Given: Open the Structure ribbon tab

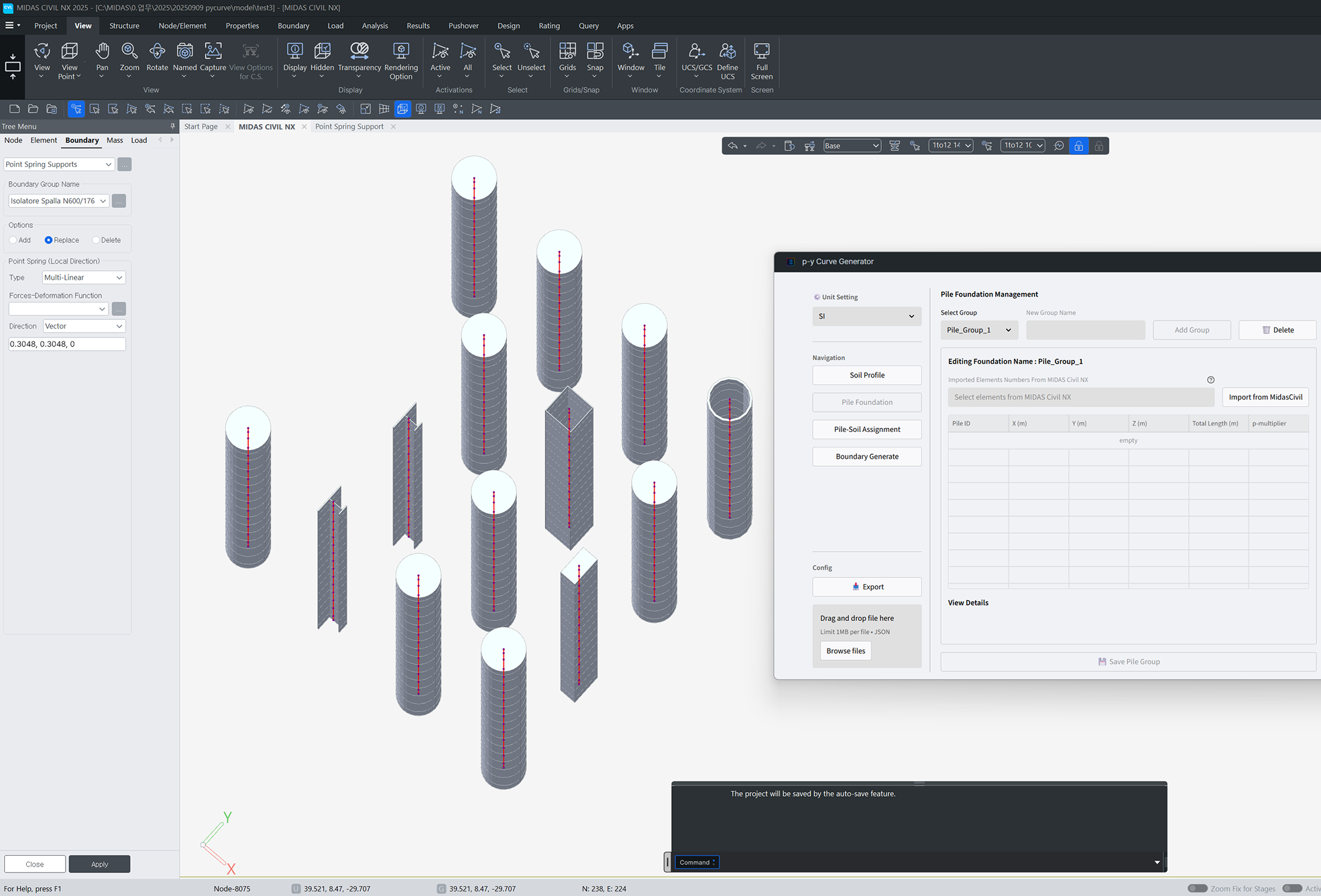Looking at the screenshot, I should point(124,25).
